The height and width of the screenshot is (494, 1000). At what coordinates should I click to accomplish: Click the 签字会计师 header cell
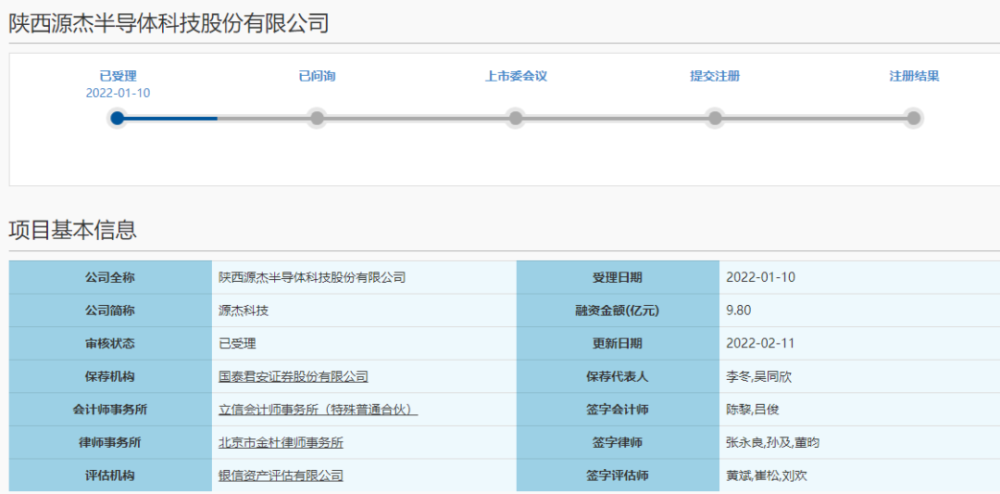point(617,410)
